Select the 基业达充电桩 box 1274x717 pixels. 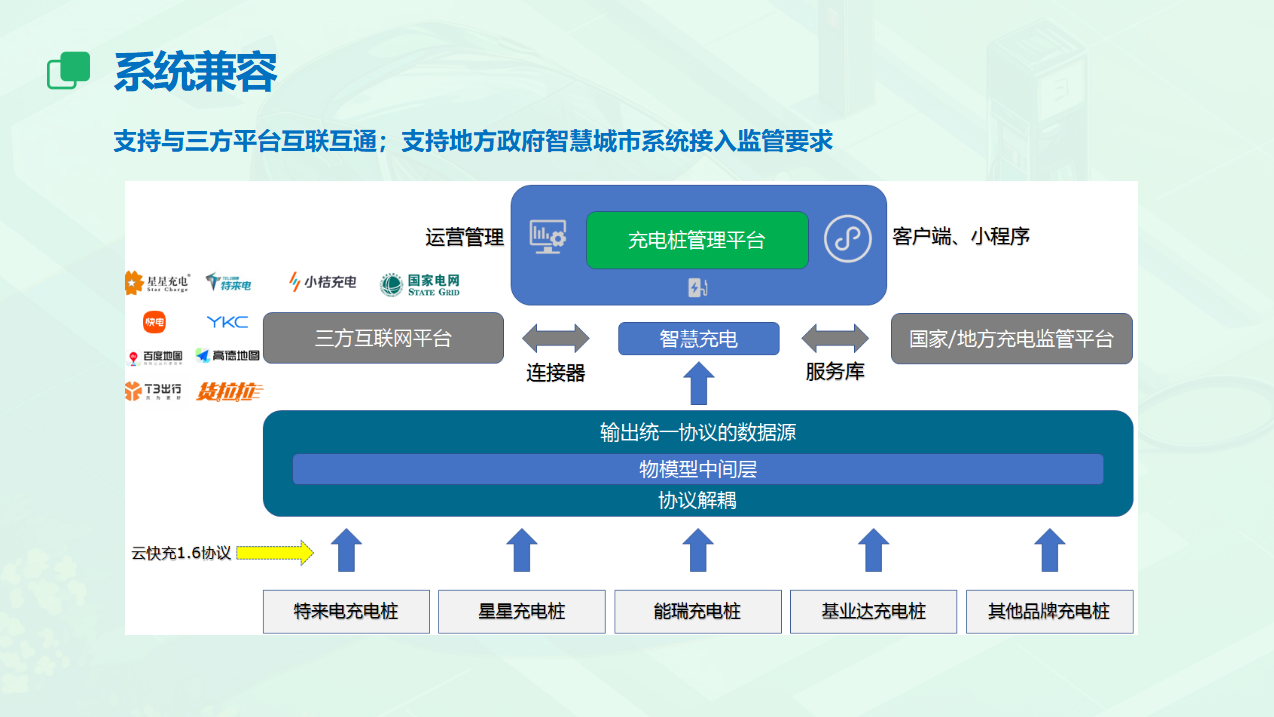tap(874, 611)
